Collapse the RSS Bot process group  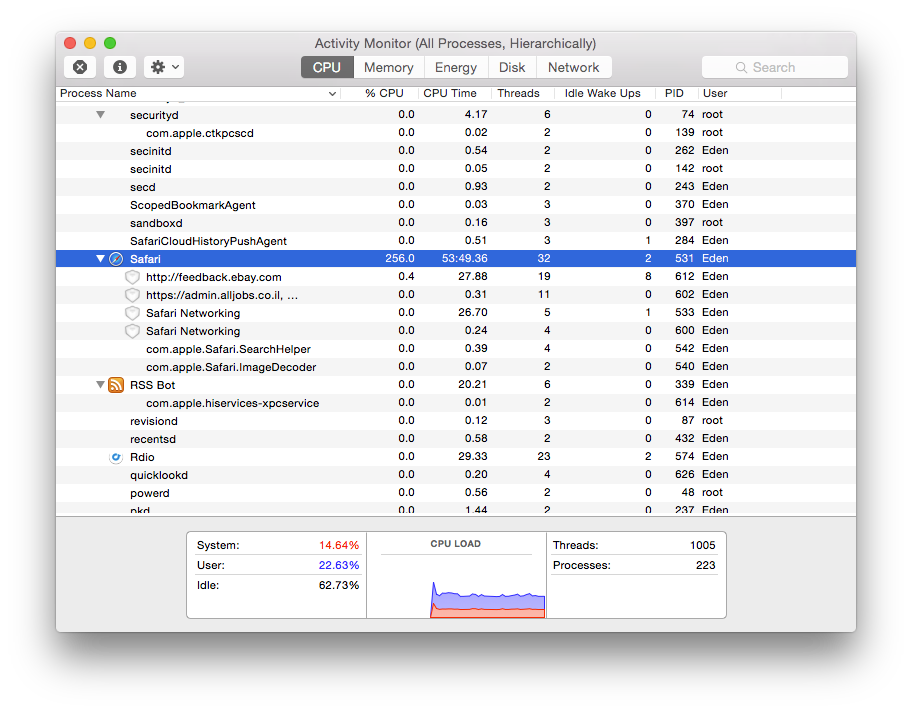point(101,385)
